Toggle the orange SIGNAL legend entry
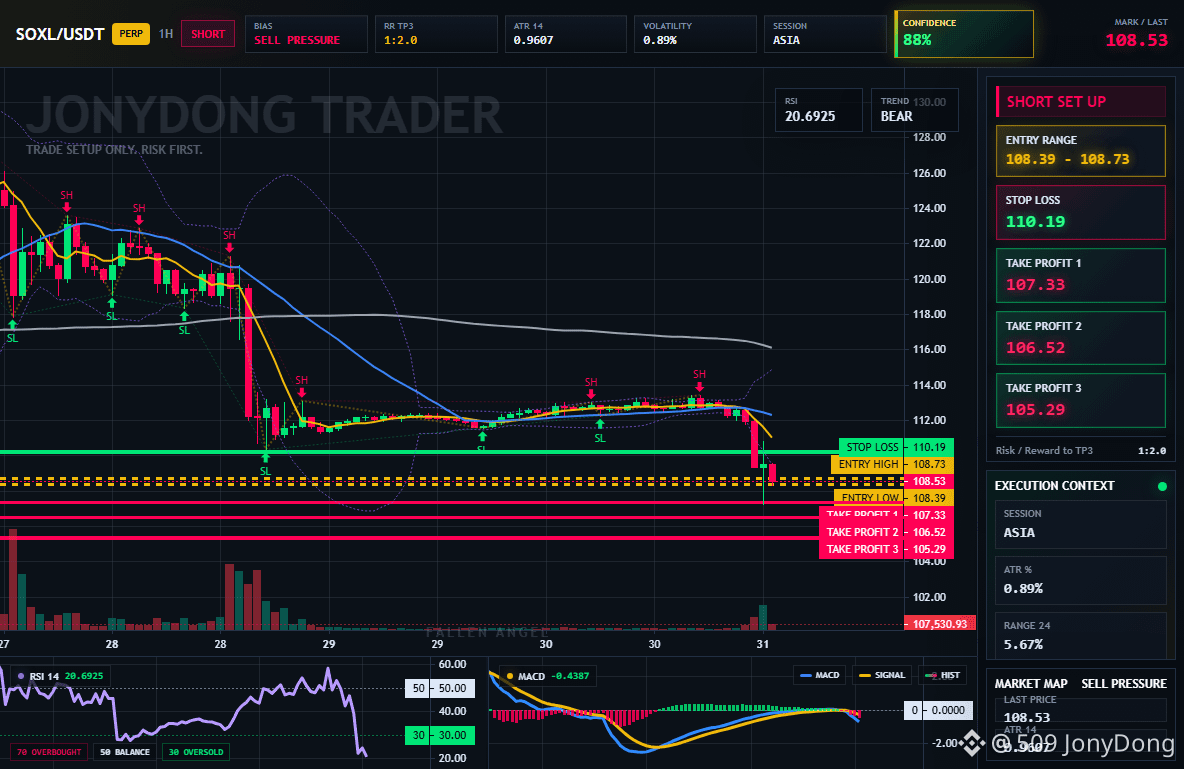Image resolution: width=1184 pixels, height=769 pixels. (881, 675)
